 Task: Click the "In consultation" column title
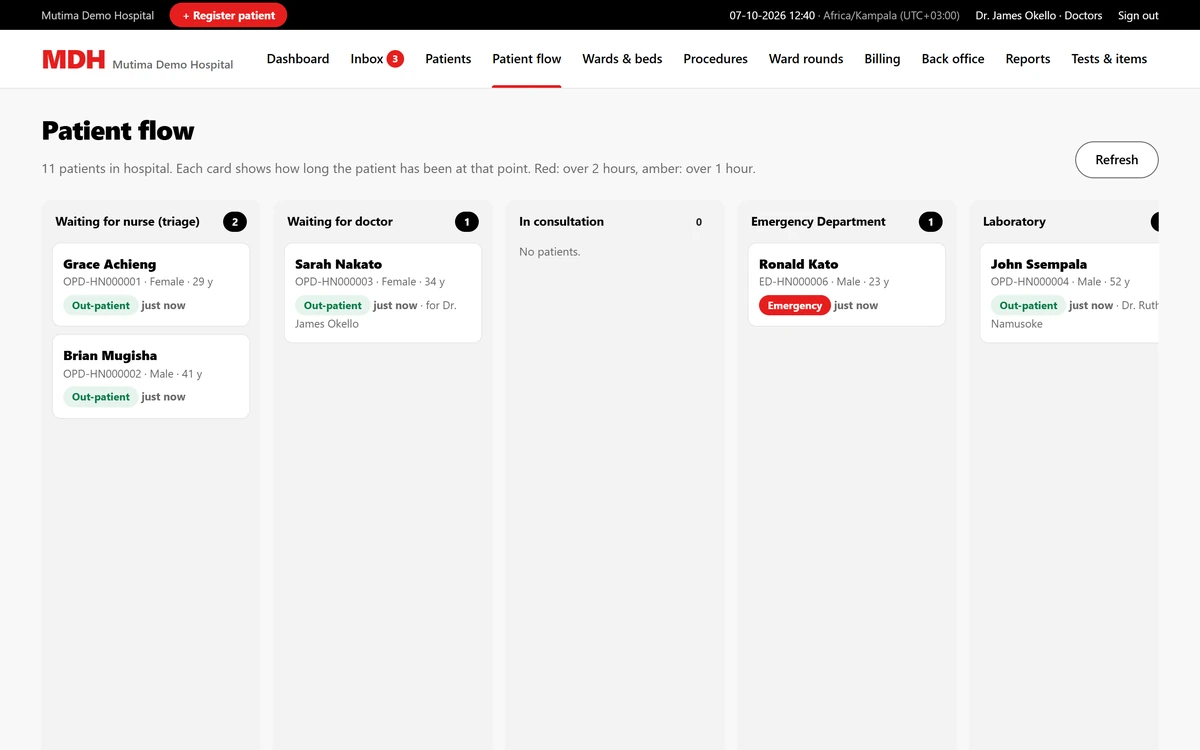pos(561,222)
